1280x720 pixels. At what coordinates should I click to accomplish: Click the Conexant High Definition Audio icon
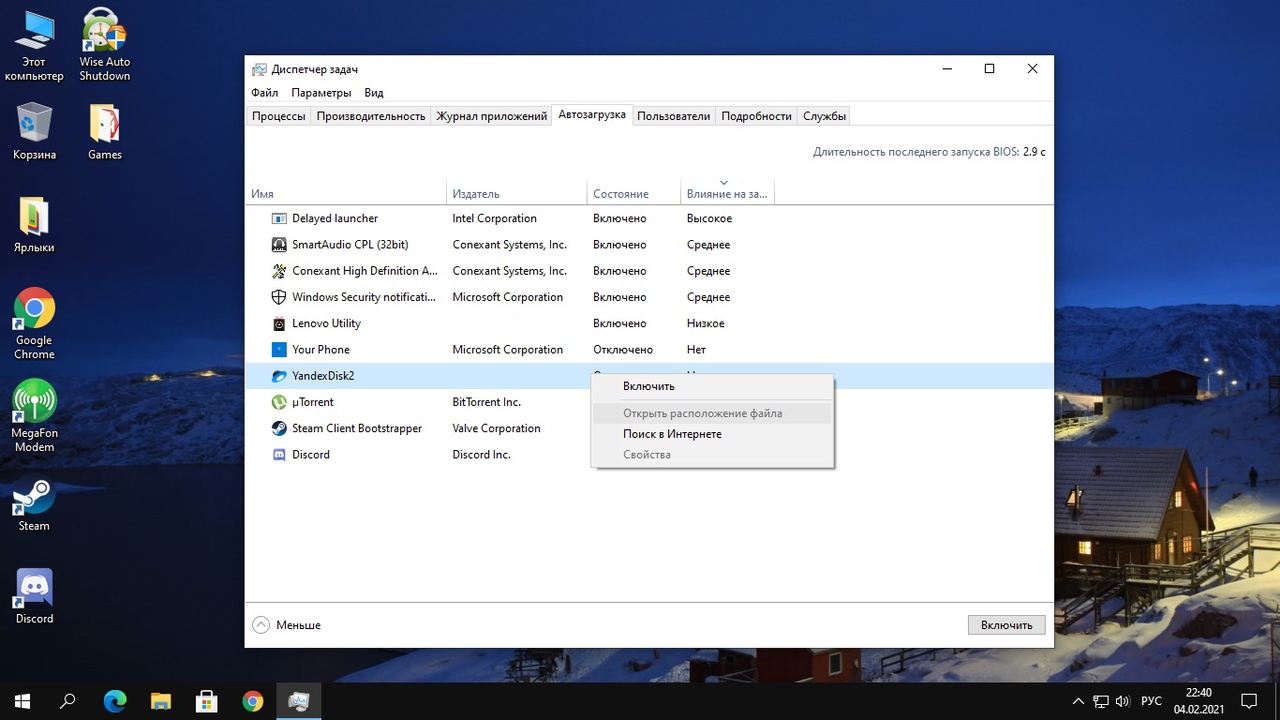[x=279, y=271]
